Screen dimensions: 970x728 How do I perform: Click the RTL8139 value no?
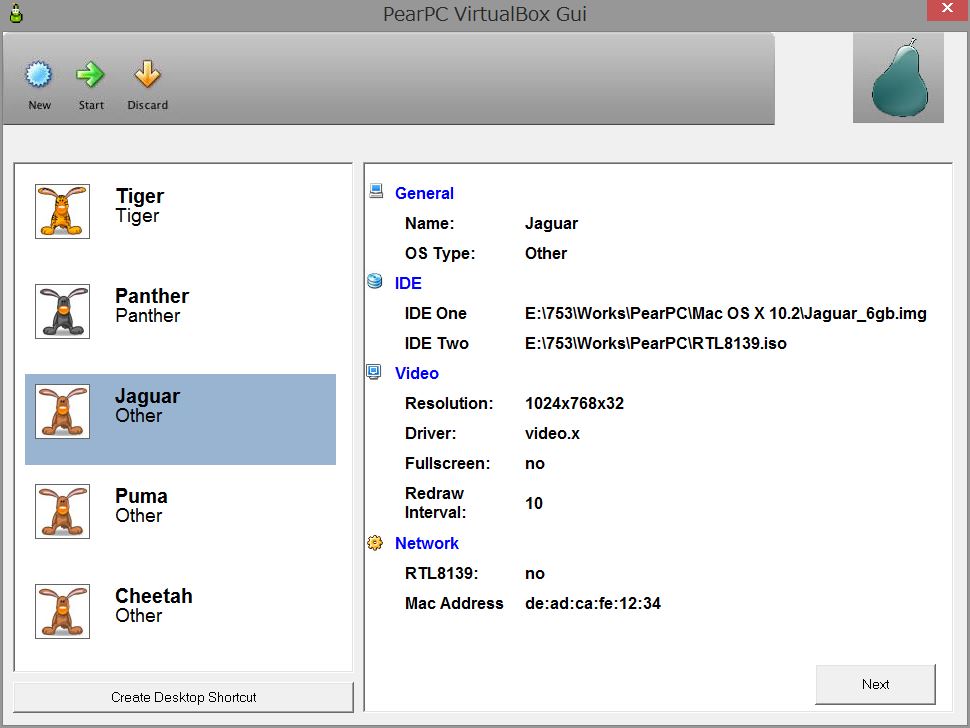coord(534,574)
